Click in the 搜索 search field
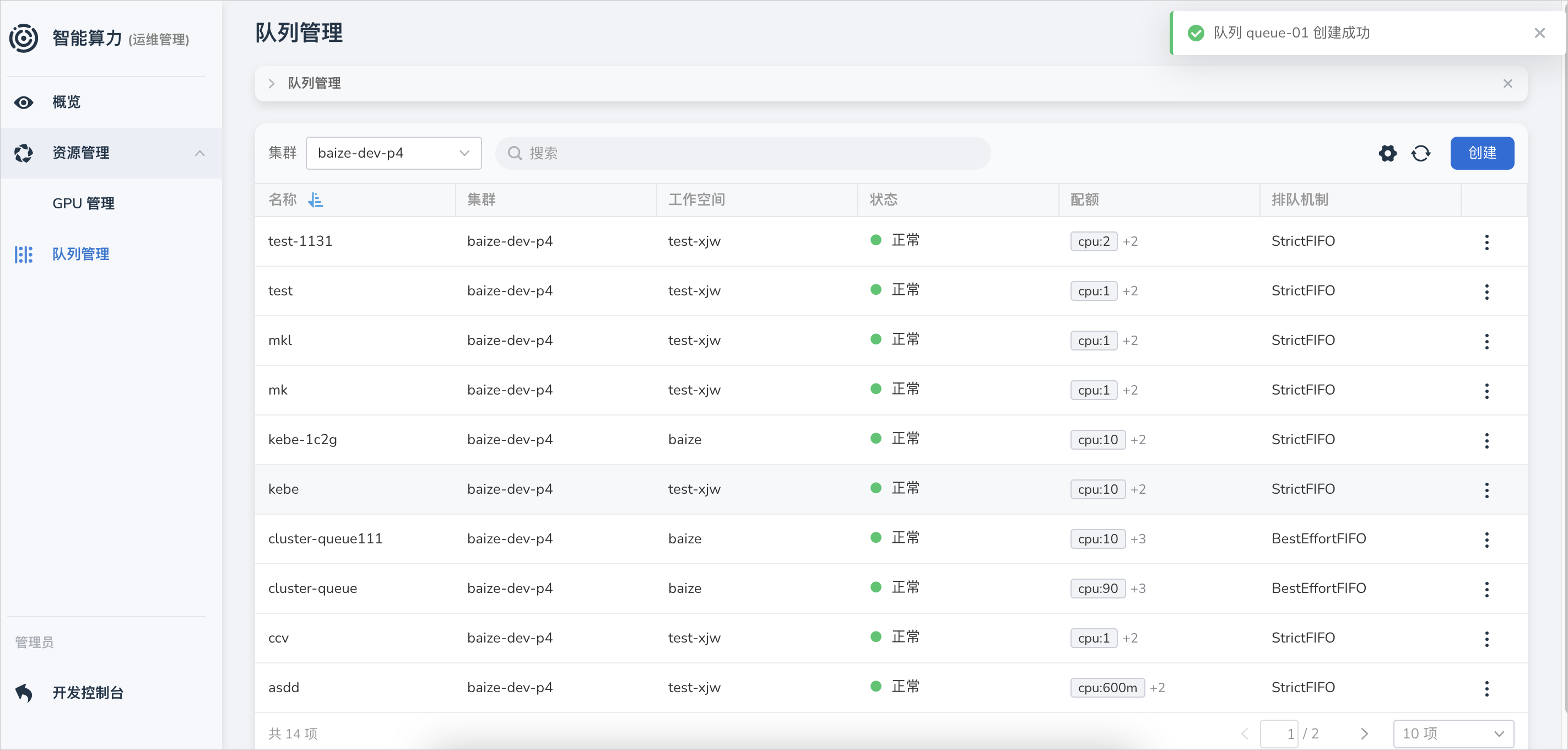 tap(743, 153)
